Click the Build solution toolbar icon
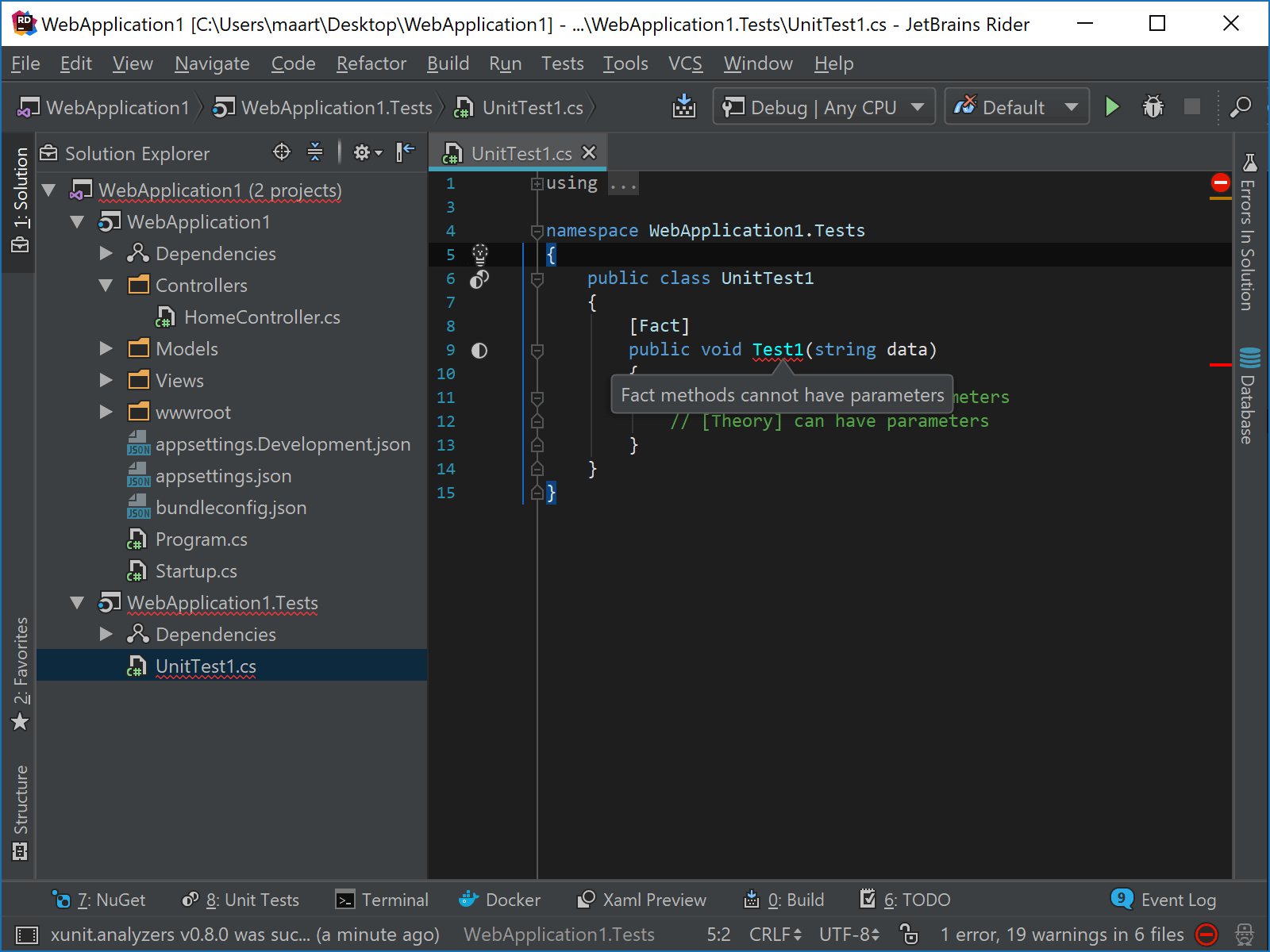This screenshot has width=1270, height=952. (x=683, y=106)
